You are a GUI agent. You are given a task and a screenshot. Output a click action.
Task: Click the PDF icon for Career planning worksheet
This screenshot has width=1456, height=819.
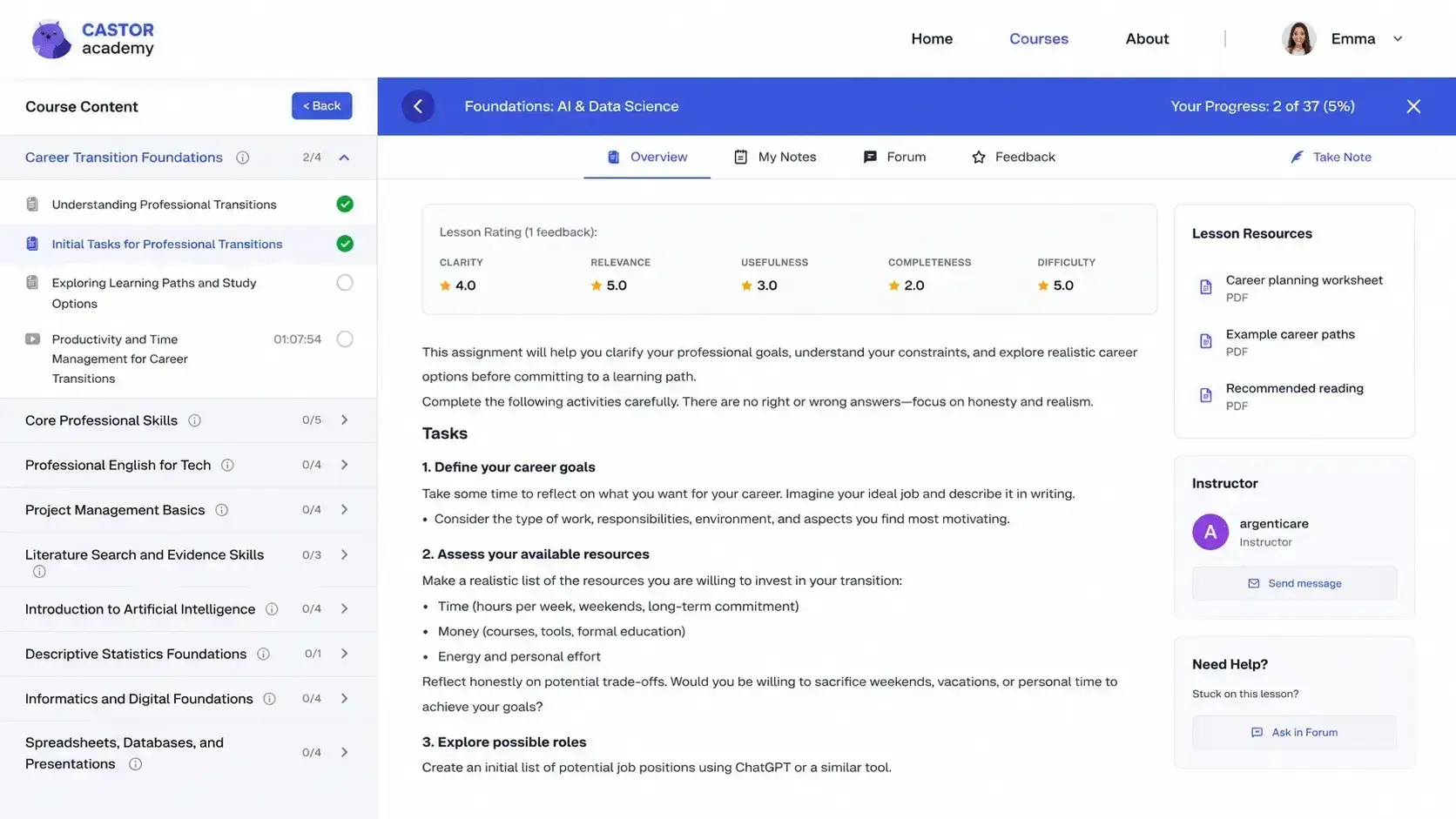click(x=1206, y=287)
